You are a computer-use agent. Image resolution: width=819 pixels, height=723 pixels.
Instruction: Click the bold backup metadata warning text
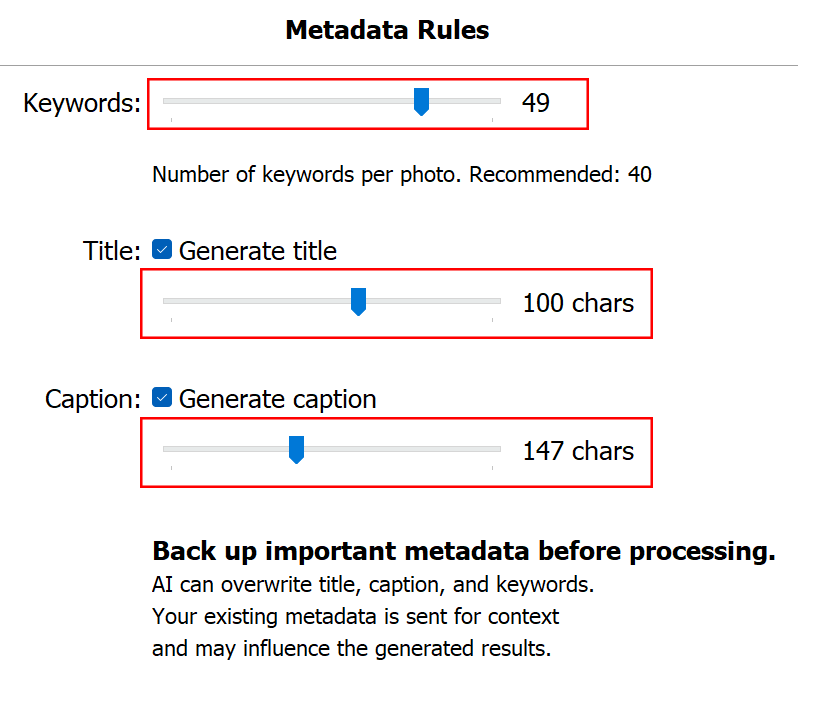463,551
